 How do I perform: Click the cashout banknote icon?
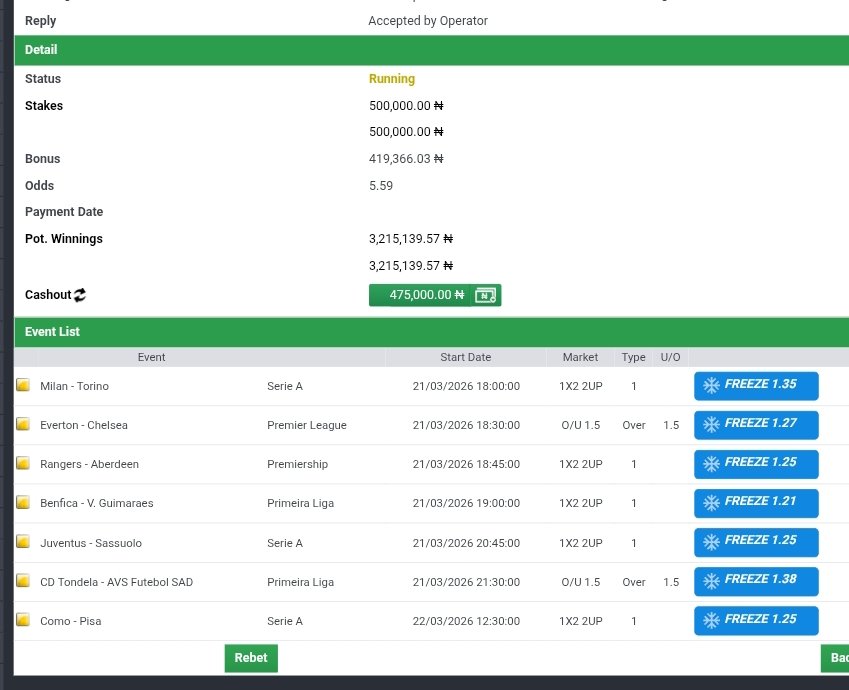[485, 295]
